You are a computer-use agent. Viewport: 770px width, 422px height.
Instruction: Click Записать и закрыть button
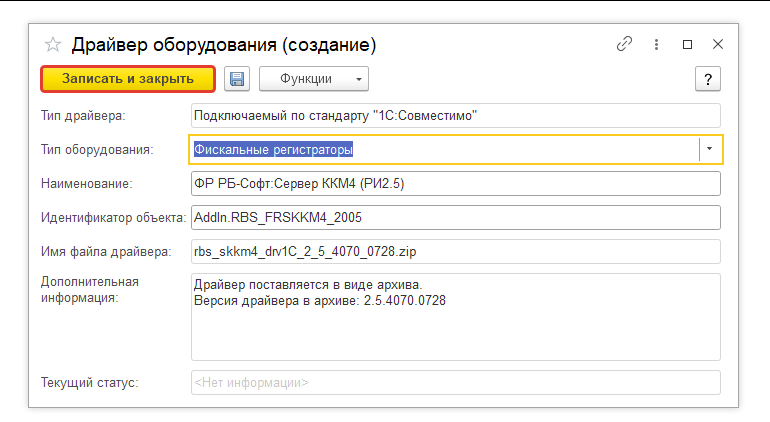(x=128, y=79)
